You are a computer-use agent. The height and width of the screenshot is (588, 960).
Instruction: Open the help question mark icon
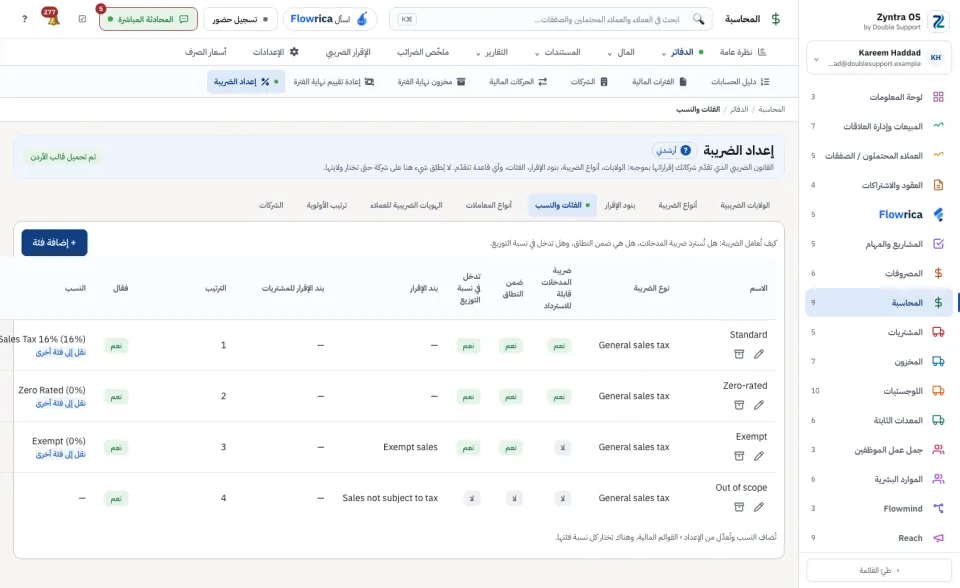(24, 19)
